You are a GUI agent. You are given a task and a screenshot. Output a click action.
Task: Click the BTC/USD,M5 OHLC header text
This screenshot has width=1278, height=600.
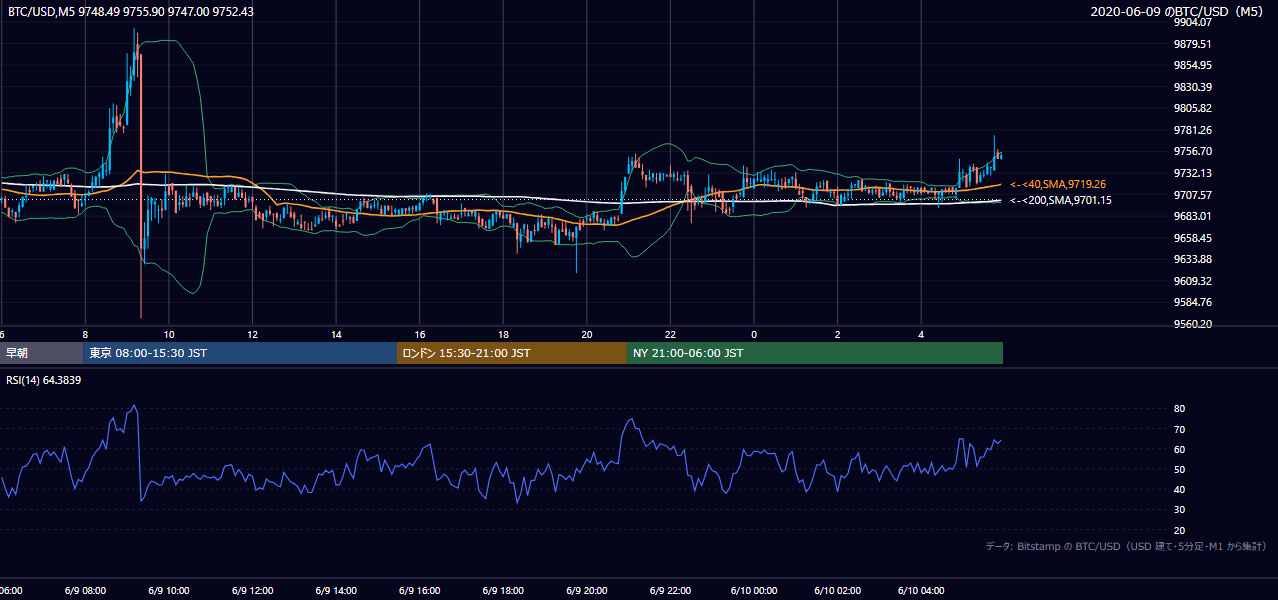(130, 11)
